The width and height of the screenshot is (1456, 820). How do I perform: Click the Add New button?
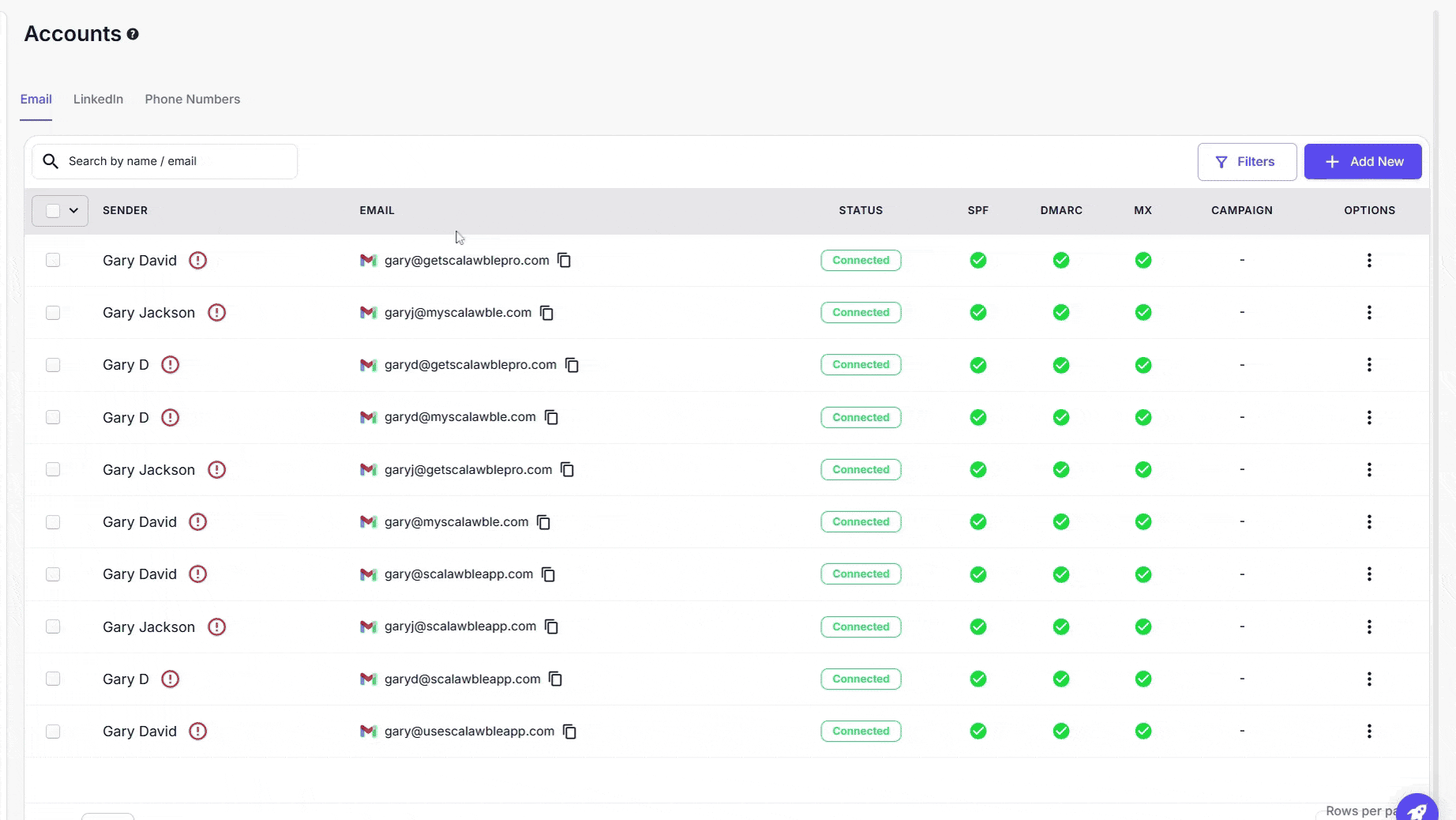[1362, 162]
